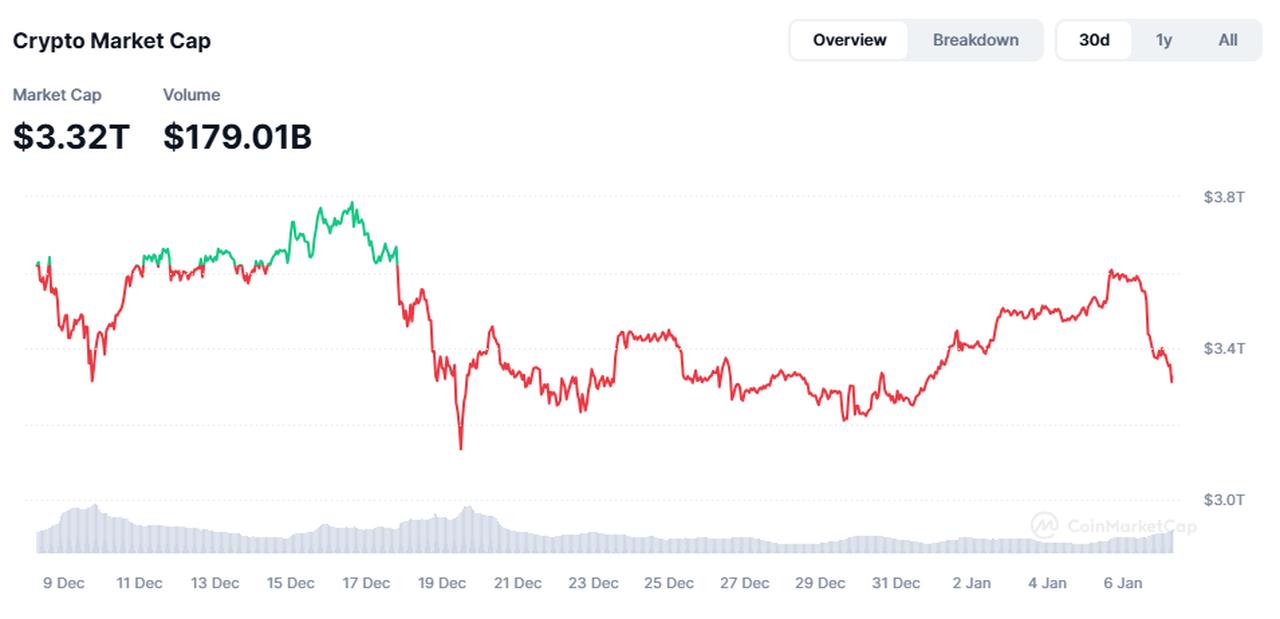Click the chart's highest green peak near 17 Dec
Image resolution: width=1280 pixels, height=619 pixels.
coord(352,201)
